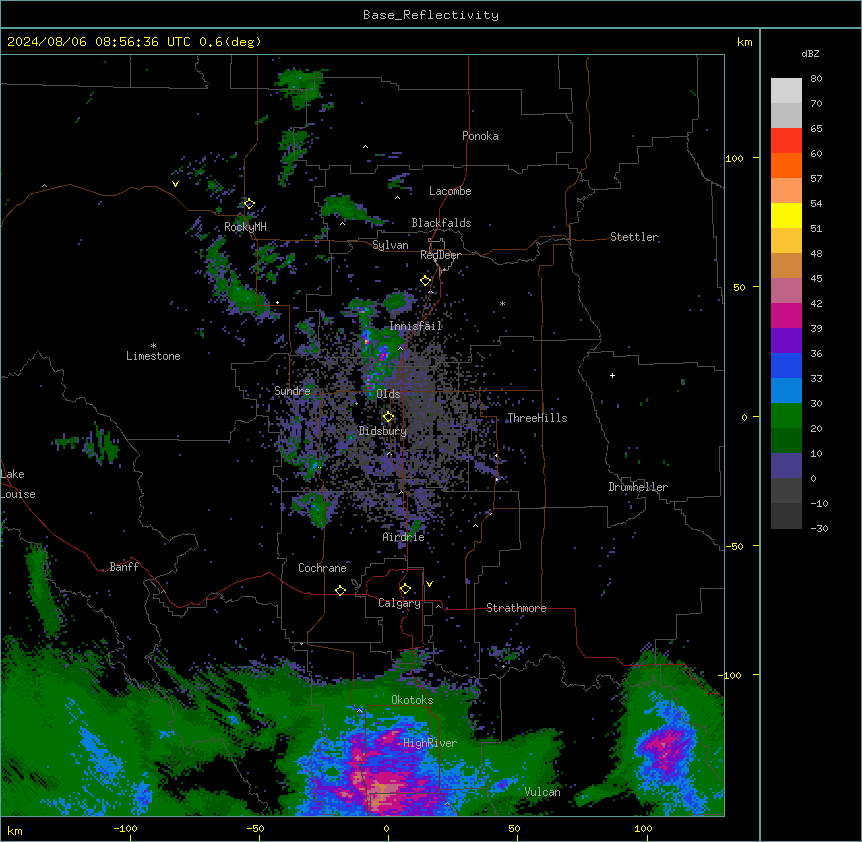Click the Lacombe city label

pyautogui.click(x=450, y=191)
